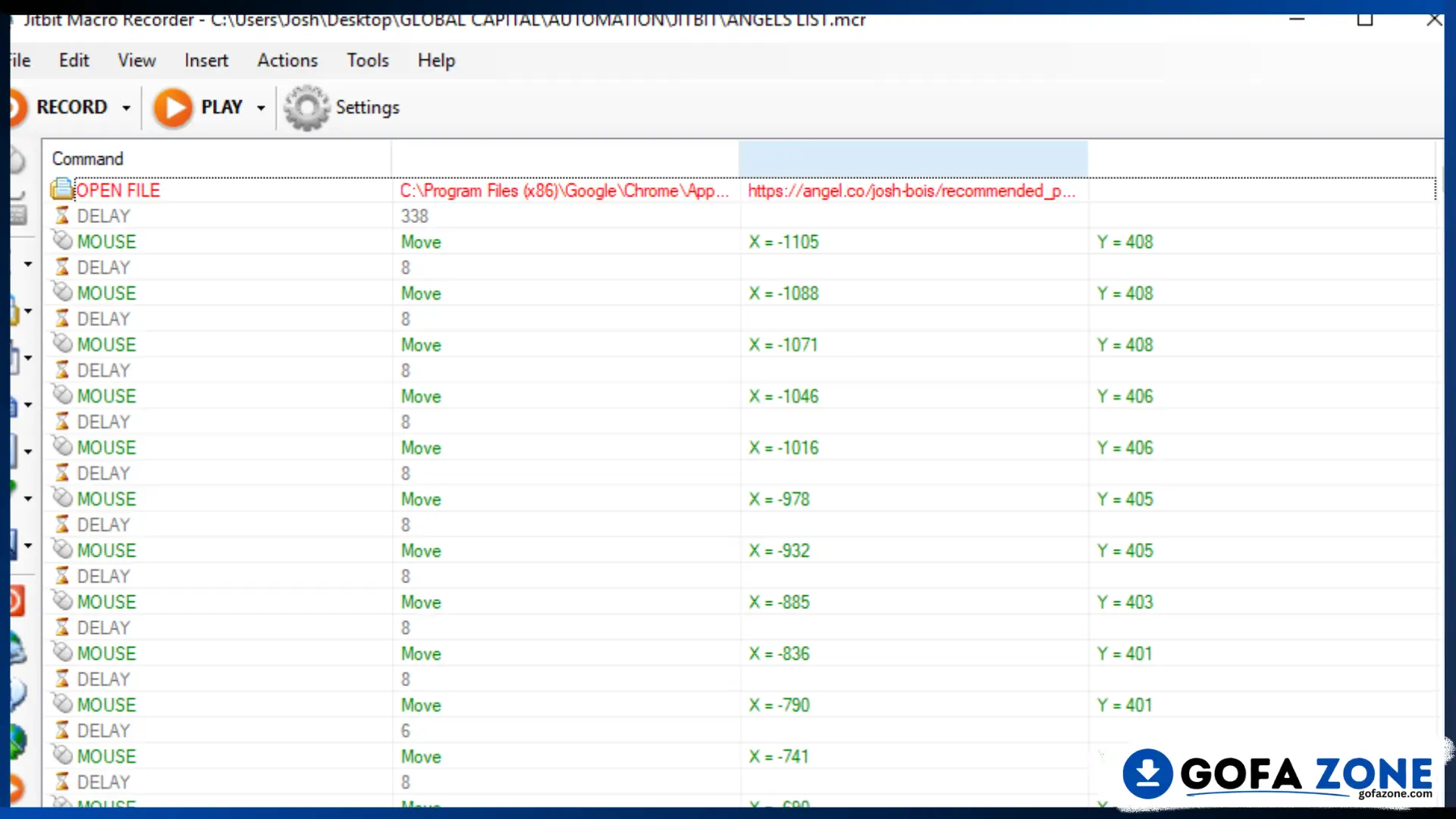The image size is (1456, 819).
Task: Select the OPEN FILE row icon
Action: (62, 190)
